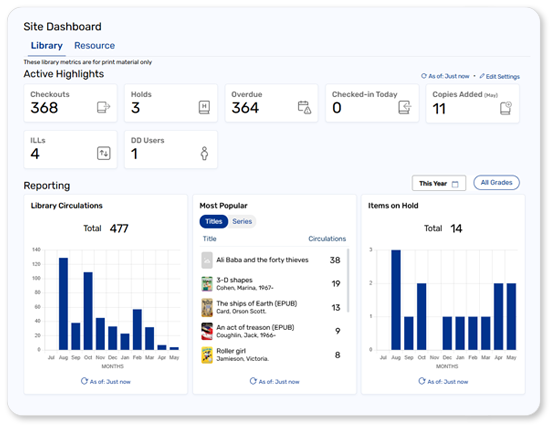Click the Overdue calendar warning icon
This screenshot has width=560, height=431.
(x=304, y=107)
